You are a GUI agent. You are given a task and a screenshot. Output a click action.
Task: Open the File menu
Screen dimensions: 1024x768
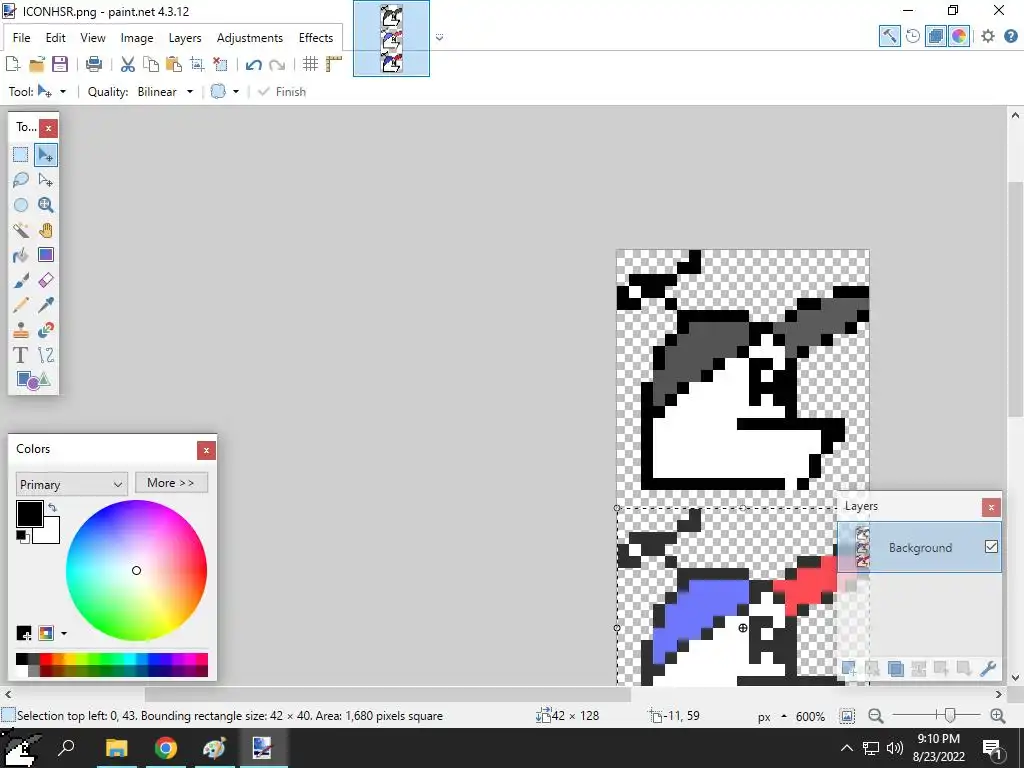pyautogui.click(x=22, y=38)
